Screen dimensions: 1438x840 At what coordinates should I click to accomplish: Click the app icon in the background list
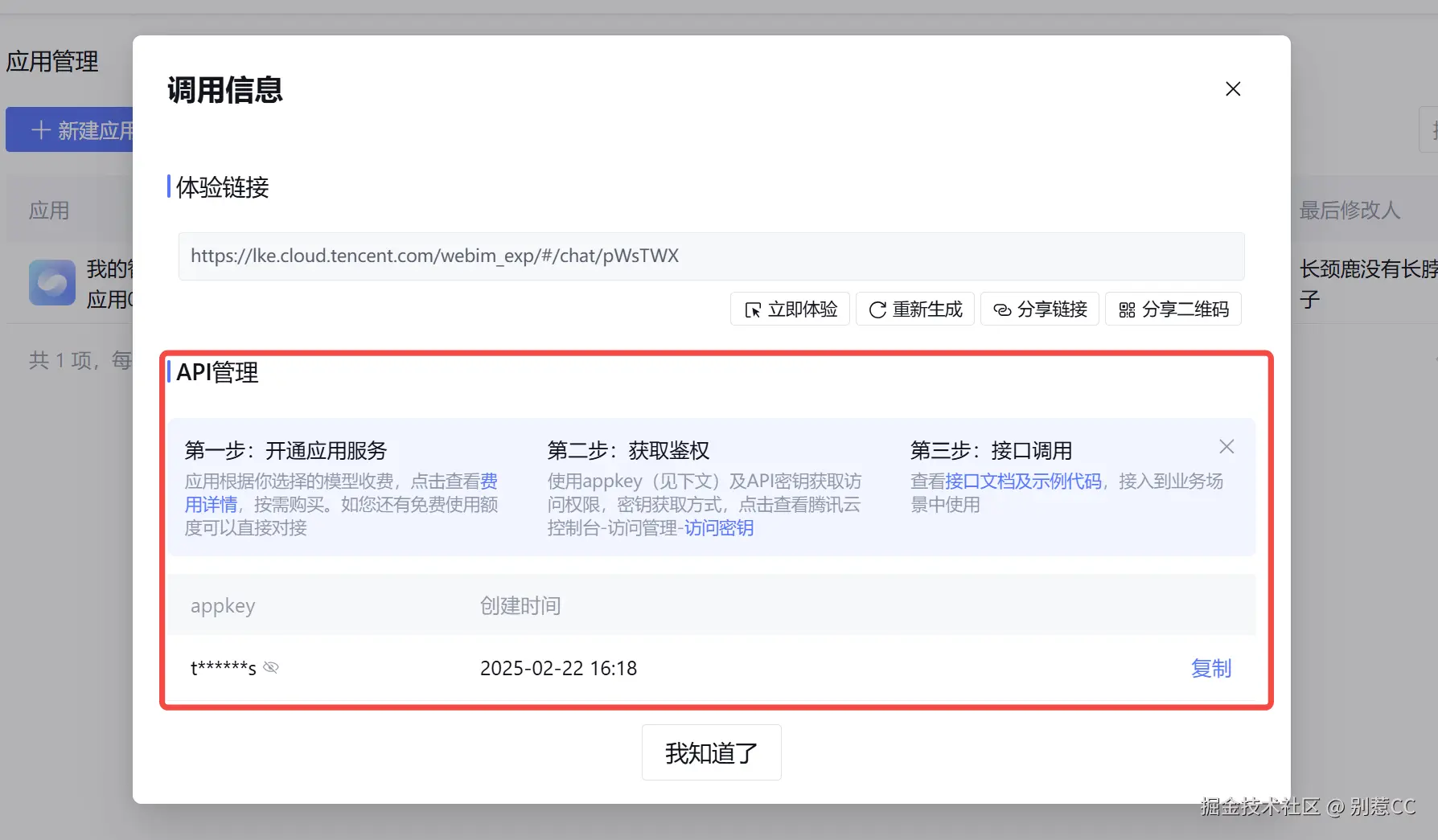point(52,282)
